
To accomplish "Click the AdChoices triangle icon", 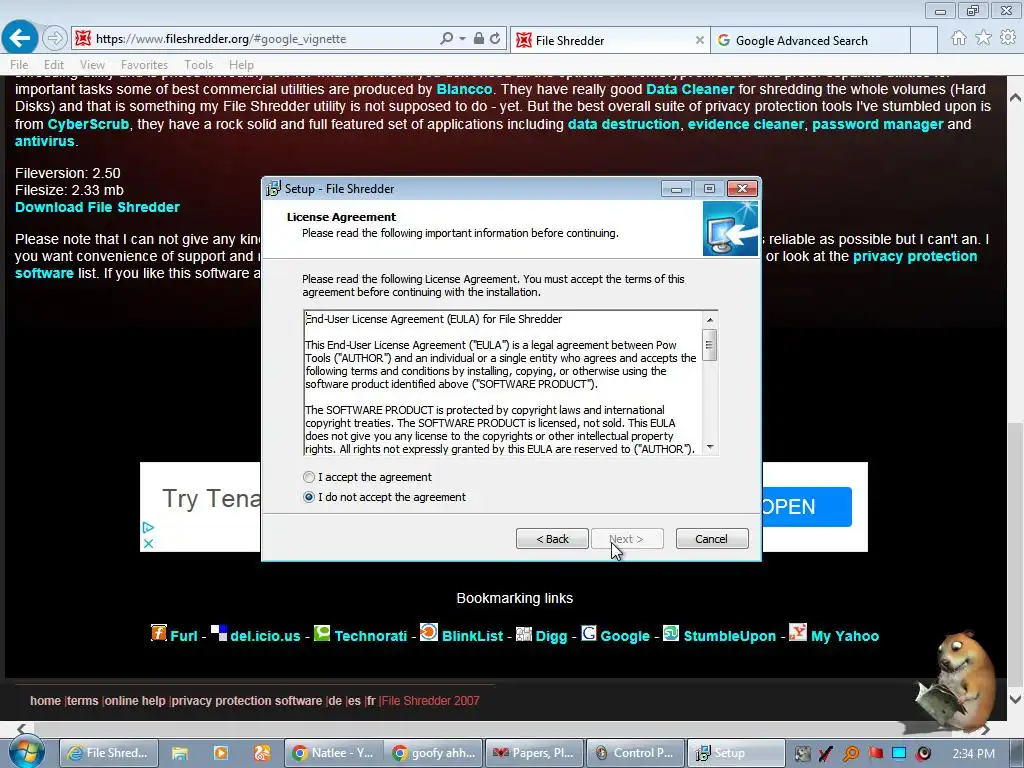I will (148, 527).
